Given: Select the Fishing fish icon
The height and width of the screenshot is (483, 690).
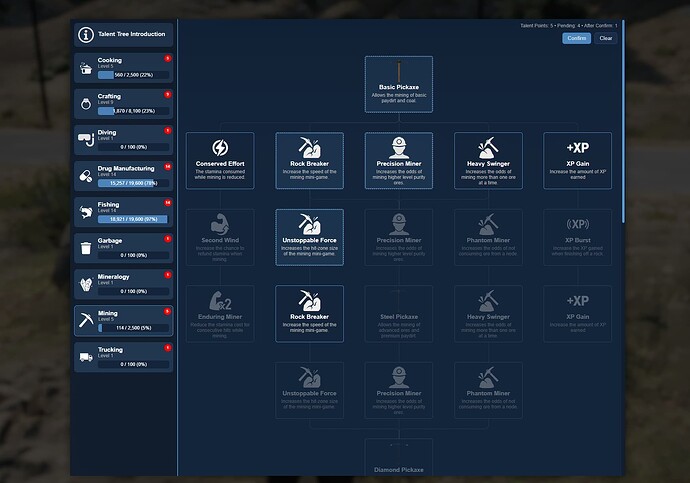Looking at the screenshot, I should tap(86, 212).
